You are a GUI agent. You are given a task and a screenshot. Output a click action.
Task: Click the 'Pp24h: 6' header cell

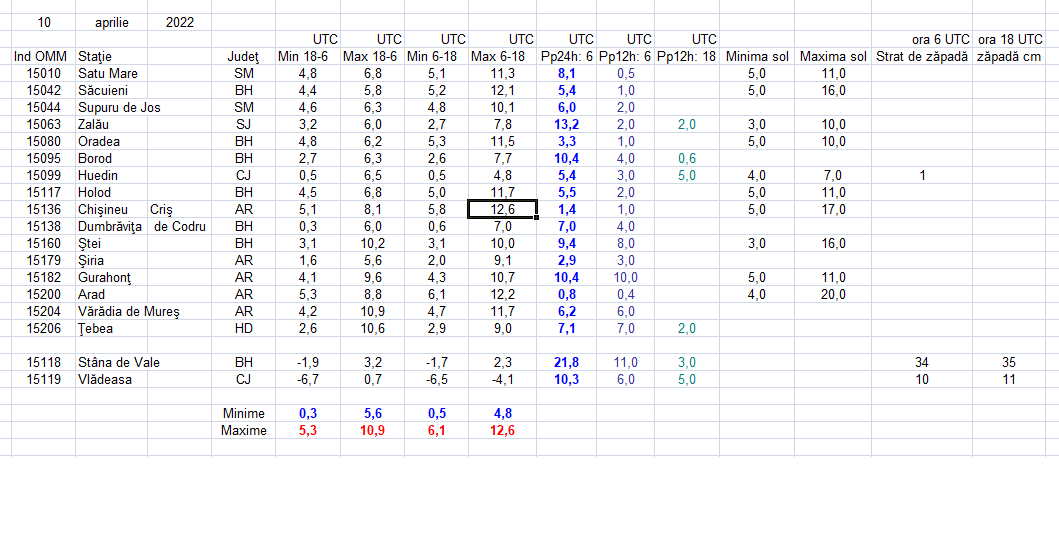567,57
